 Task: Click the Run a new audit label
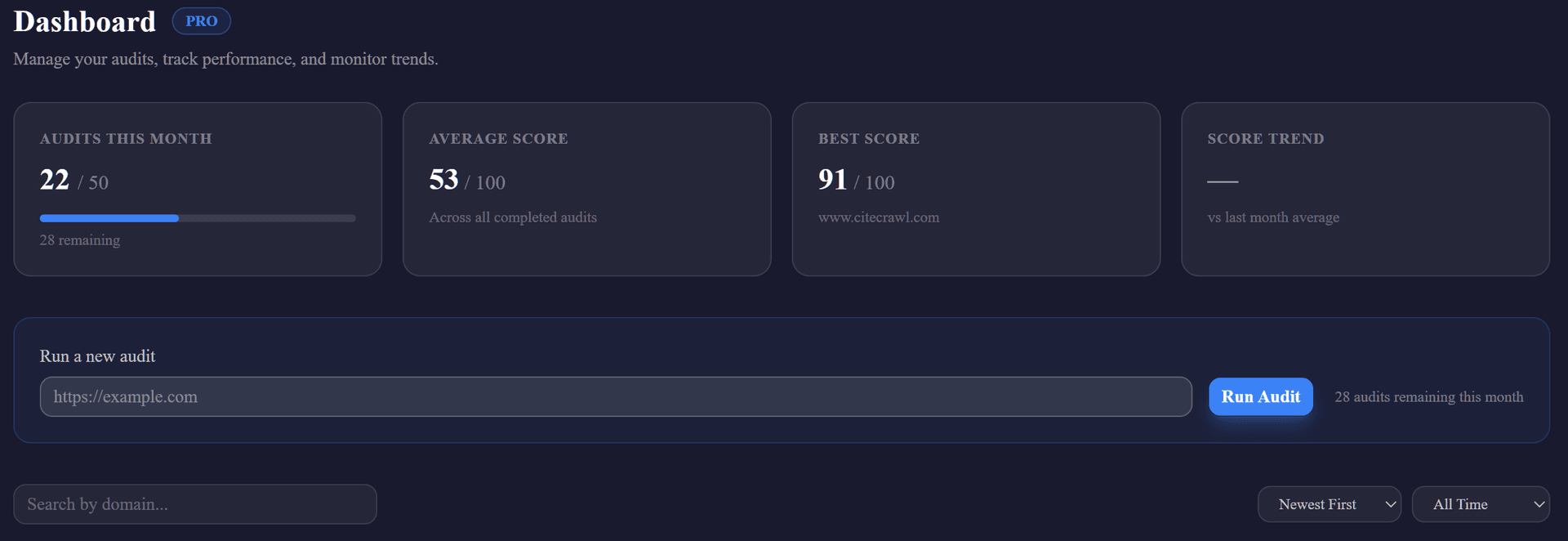[98, 355]
